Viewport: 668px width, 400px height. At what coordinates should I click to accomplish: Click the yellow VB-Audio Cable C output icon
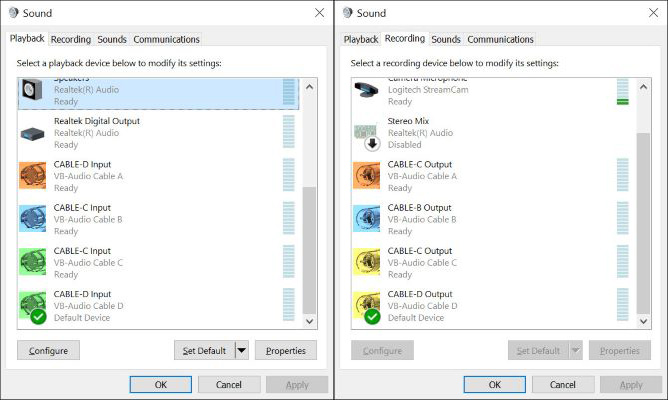[x=366, y=262]
